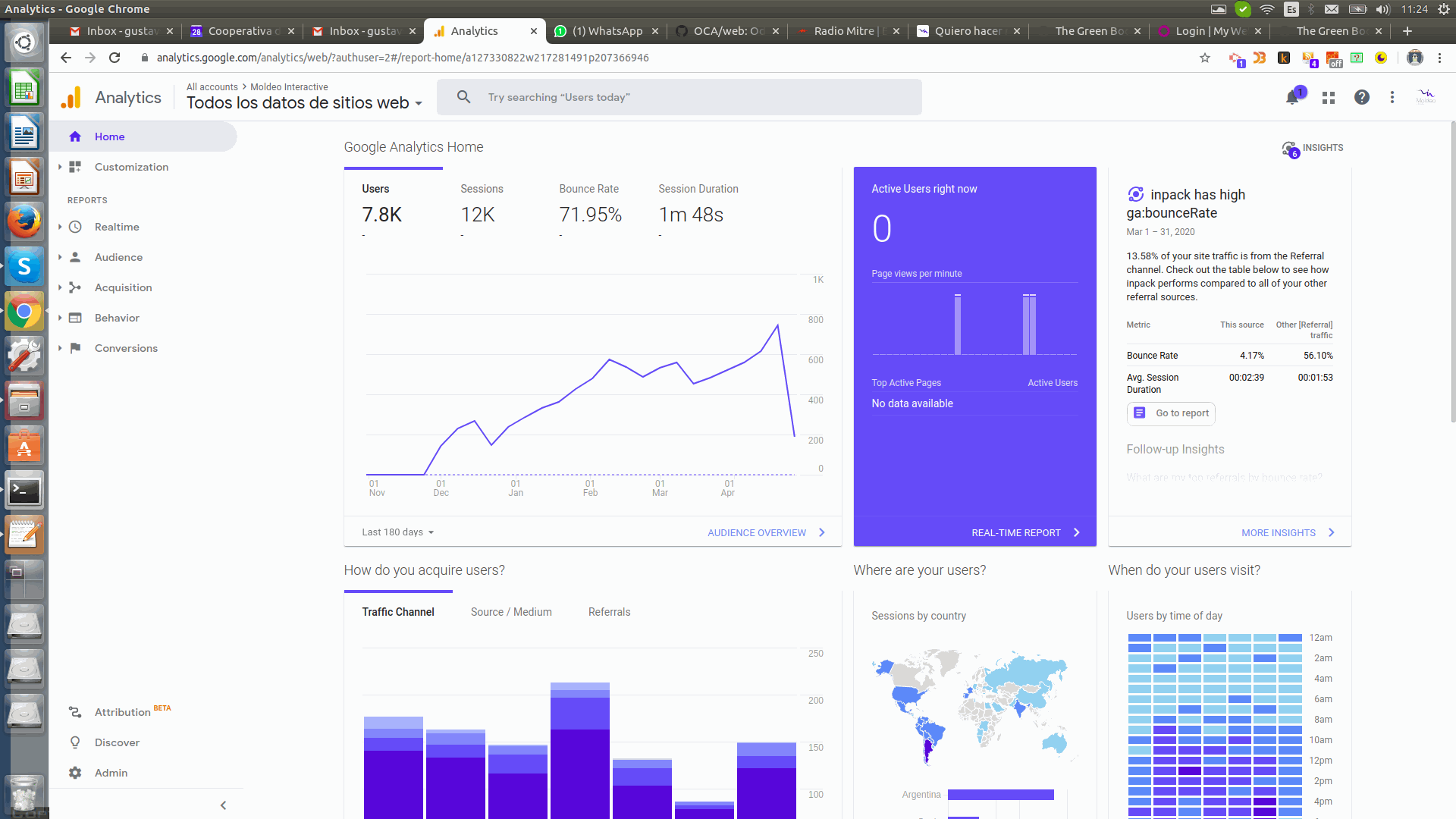Viewport: 1456px width, 819px height.
Task: Switch to Source / Medium tab
Action: pyautogui.click(x=511, y=612)
